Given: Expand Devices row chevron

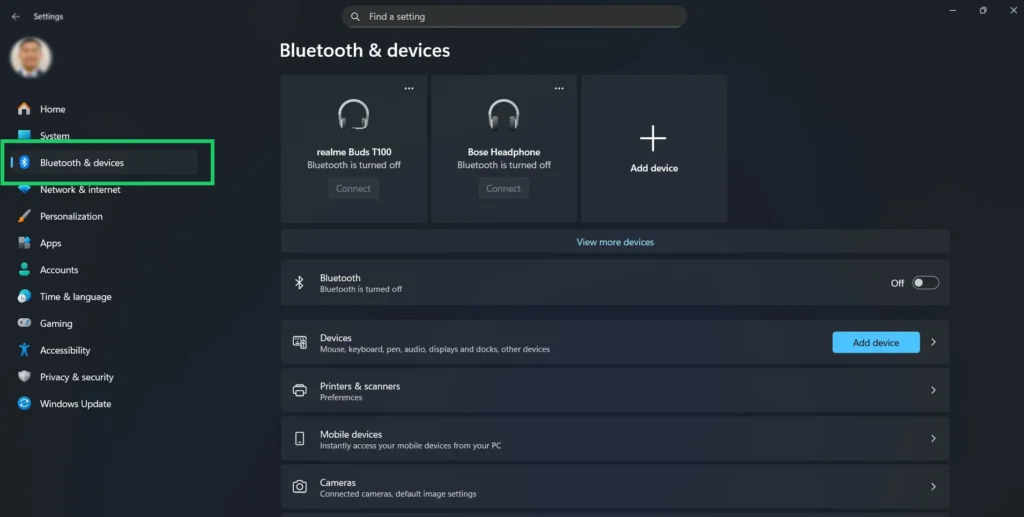Looking at the screenshot, I should point(933,342).
